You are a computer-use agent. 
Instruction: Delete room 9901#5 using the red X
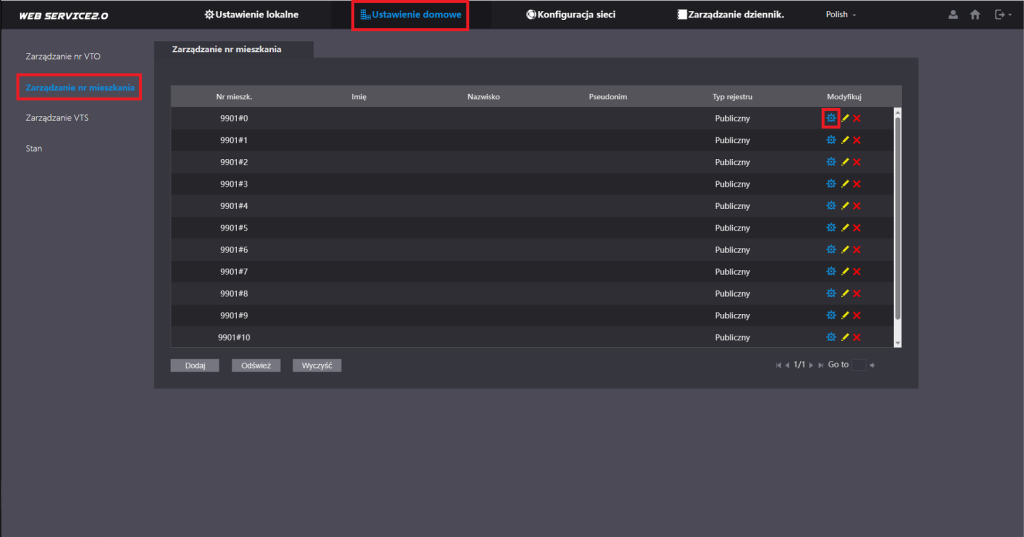tap(857, 228)
